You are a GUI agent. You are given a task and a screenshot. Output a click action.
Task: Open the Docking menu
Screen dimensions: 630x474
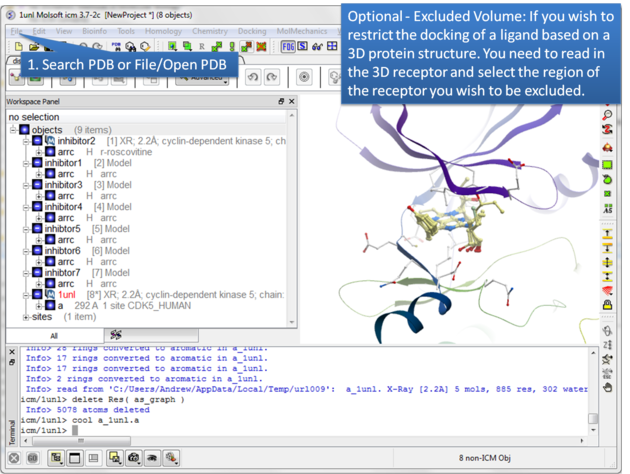click(252, 31)
